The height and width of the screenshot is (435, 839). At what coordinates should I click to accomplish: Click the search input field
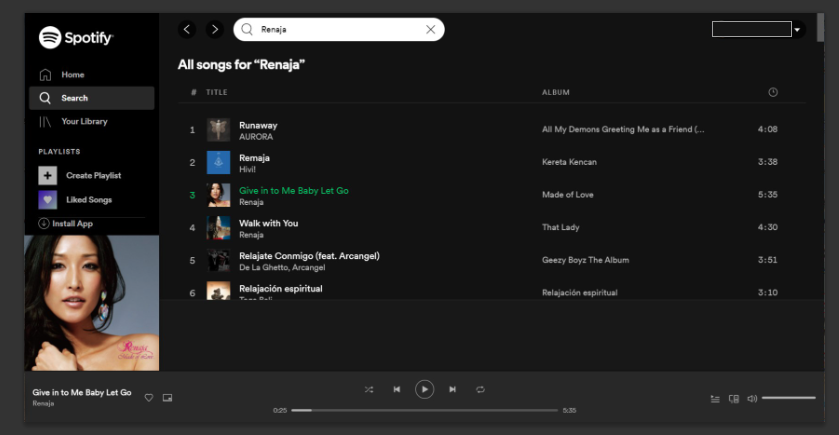click(339, 29)
